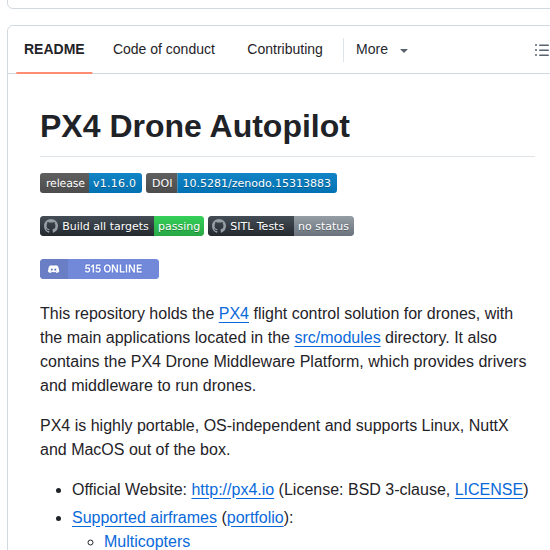
Task: Switch to the Code of conduct tab
Action: click(164, 49)
